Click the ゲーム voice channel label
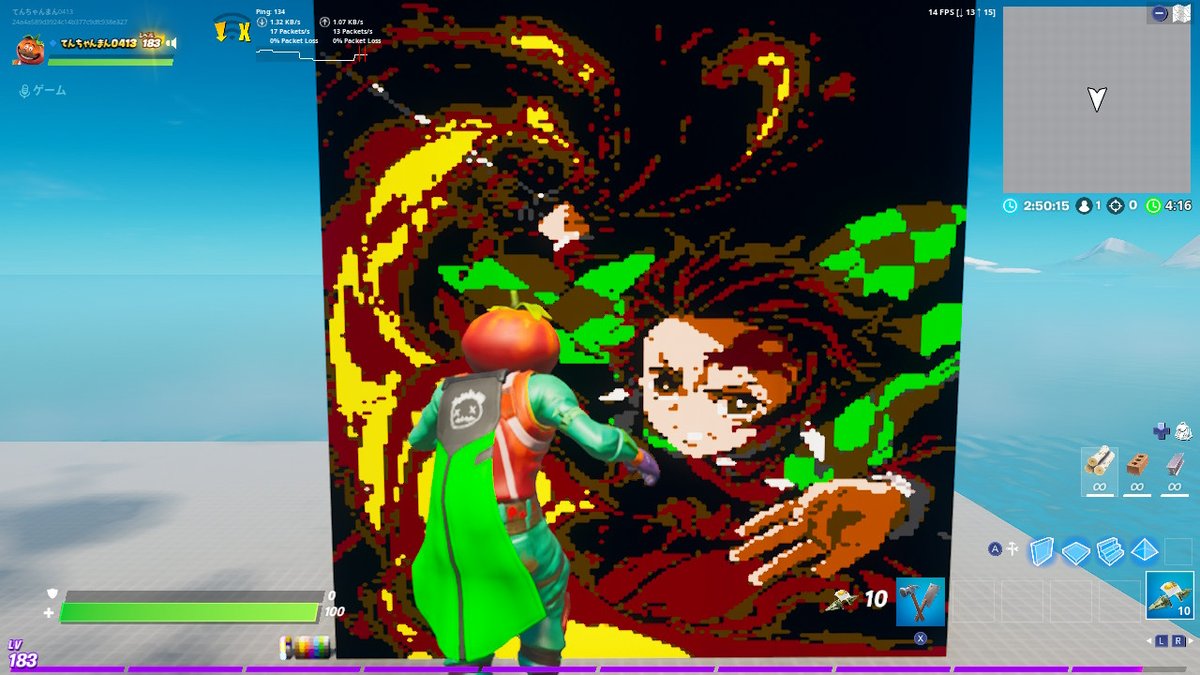Screen dimensions: 1200x675 50,90
